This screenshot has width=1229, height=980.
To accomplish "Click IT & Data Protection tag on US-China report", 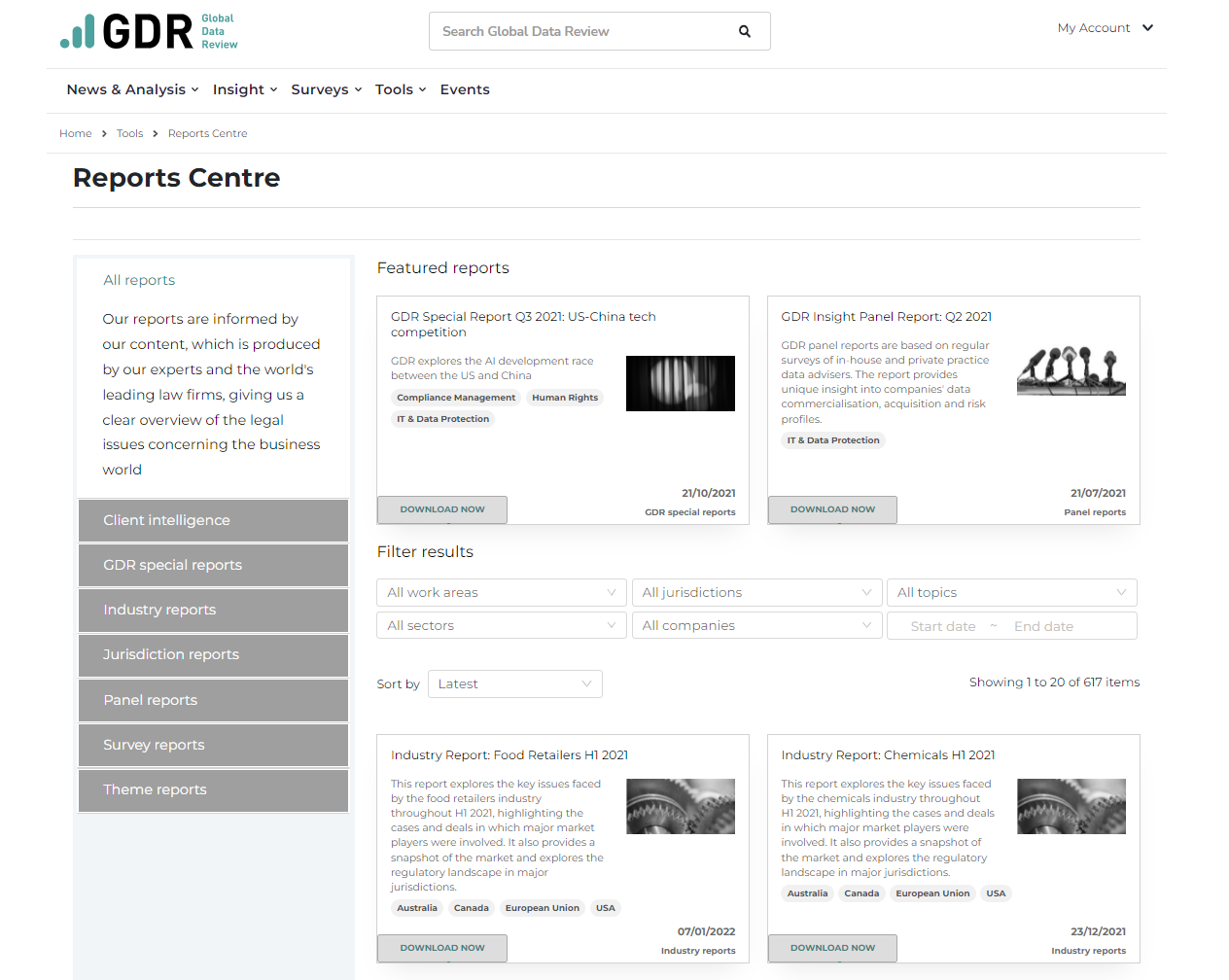I will pyautogui.click(x=443, y=419).
